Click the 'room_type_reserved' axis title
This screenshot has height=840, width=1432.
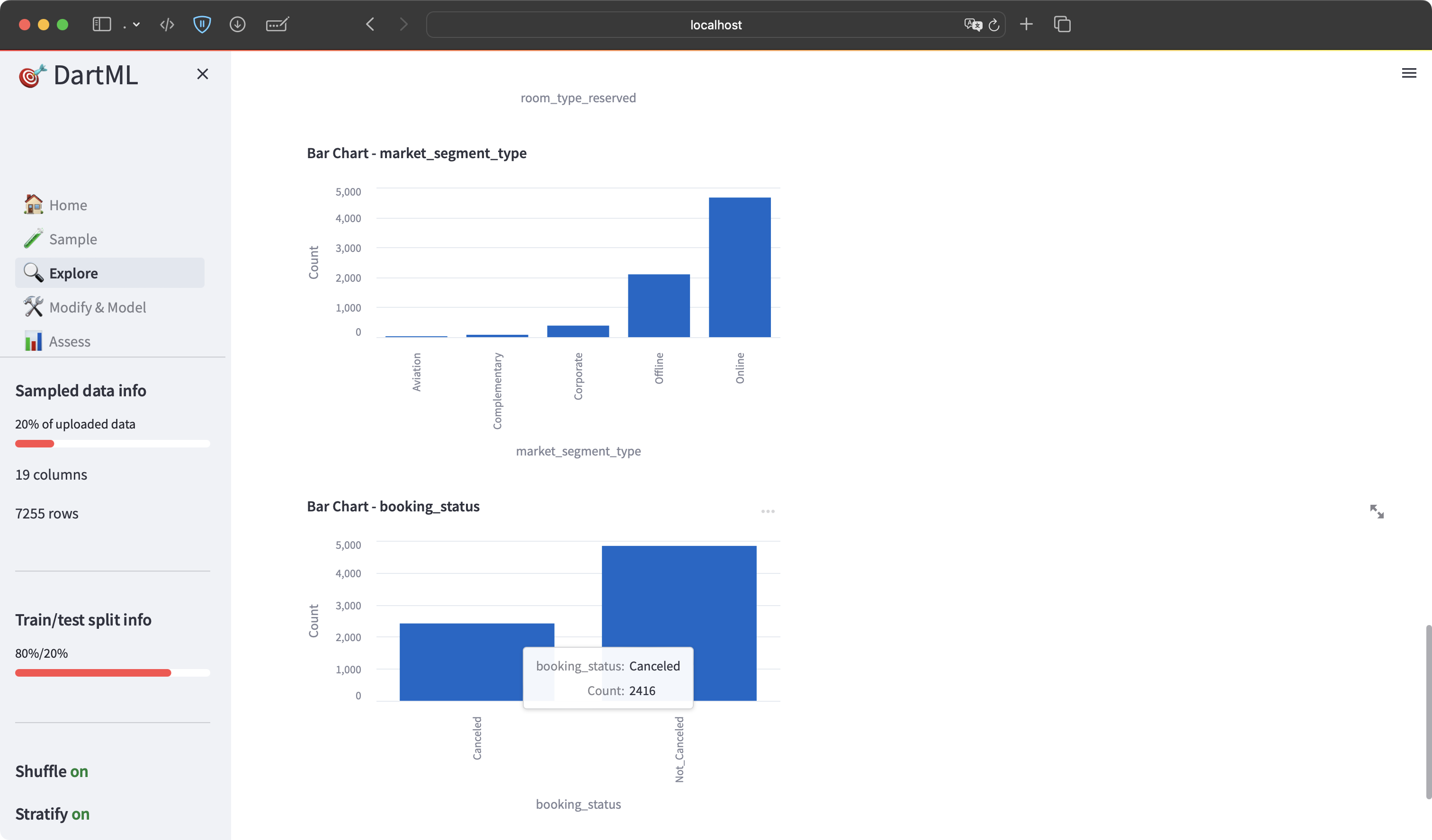click(x=578, y=98)
